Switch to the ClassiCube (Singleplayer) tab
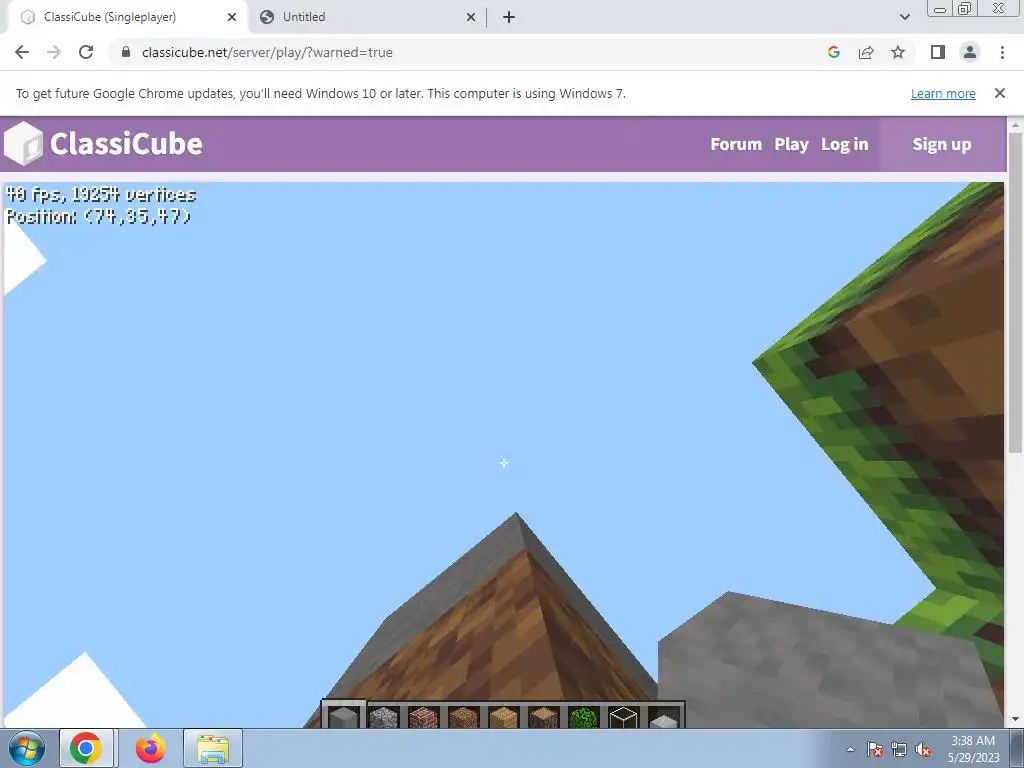 point(127,17)
